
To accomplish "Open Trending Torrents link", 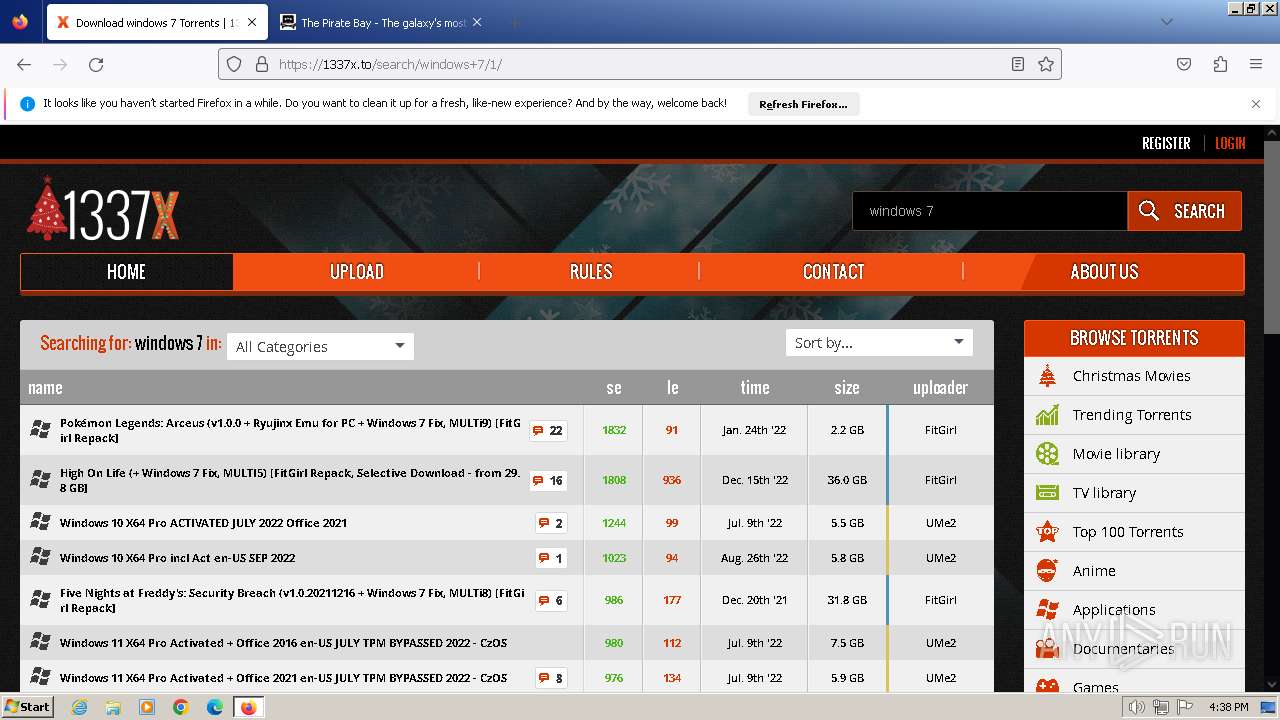I will click(x=1132, y=415).
